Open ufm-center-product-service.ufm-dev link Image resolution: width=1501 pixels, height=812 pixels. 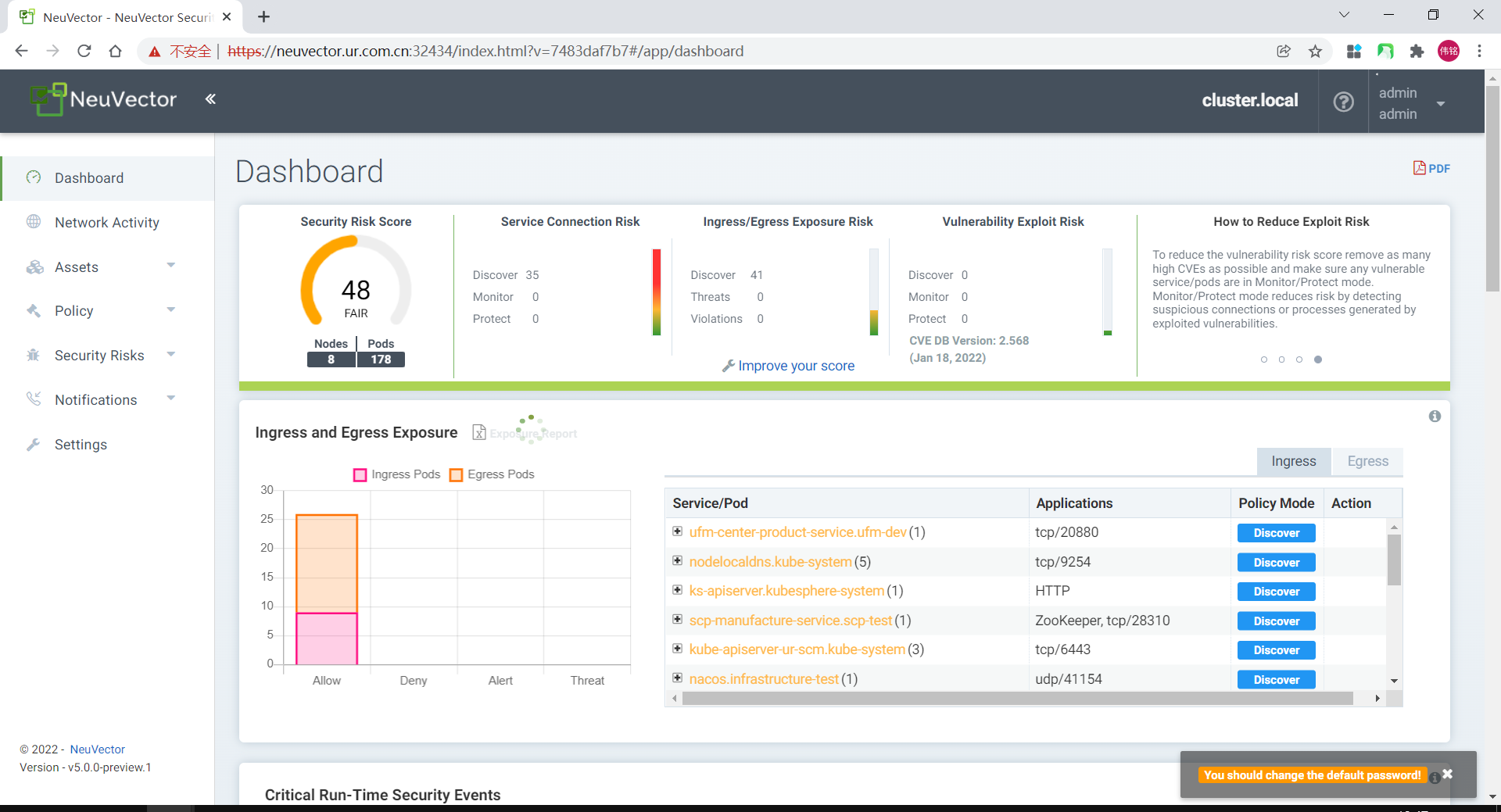(x=798, y=532)
